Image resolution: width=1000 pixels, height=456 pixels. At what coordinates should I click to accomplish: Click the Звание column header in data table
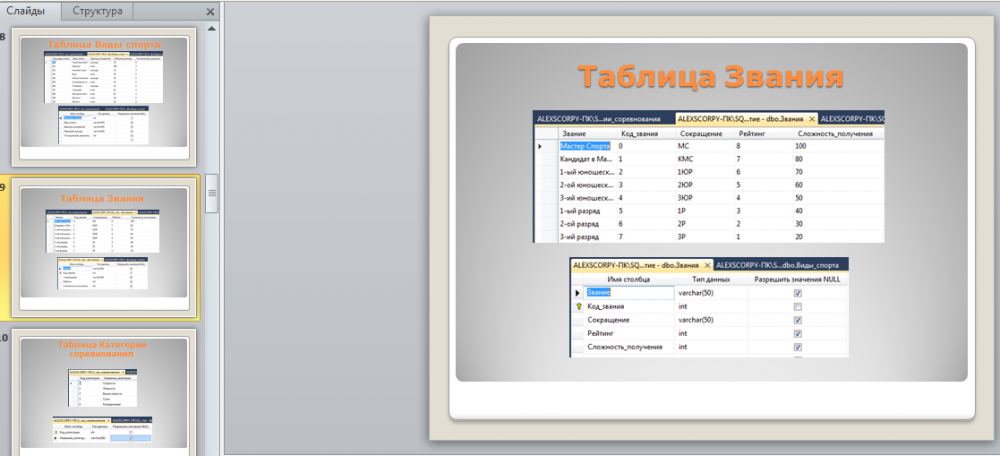[586, 133]
